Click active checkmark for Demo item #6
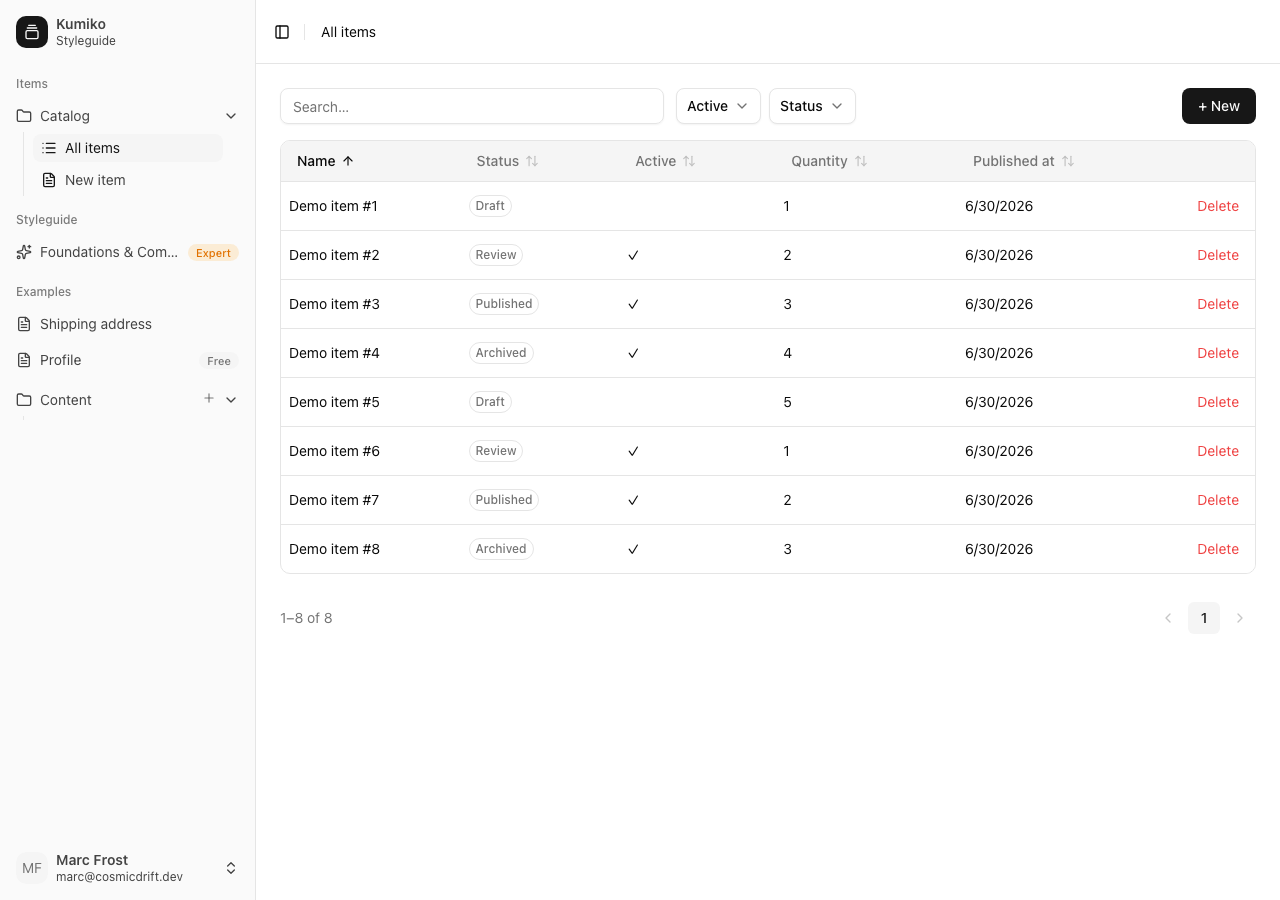 [633, 451]
